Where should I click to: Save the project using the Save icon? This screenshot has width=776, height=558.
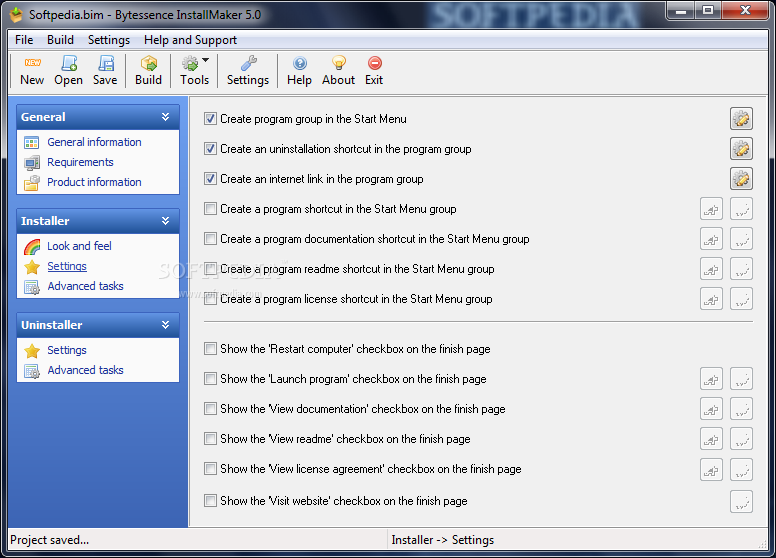(x=105, y=63)
